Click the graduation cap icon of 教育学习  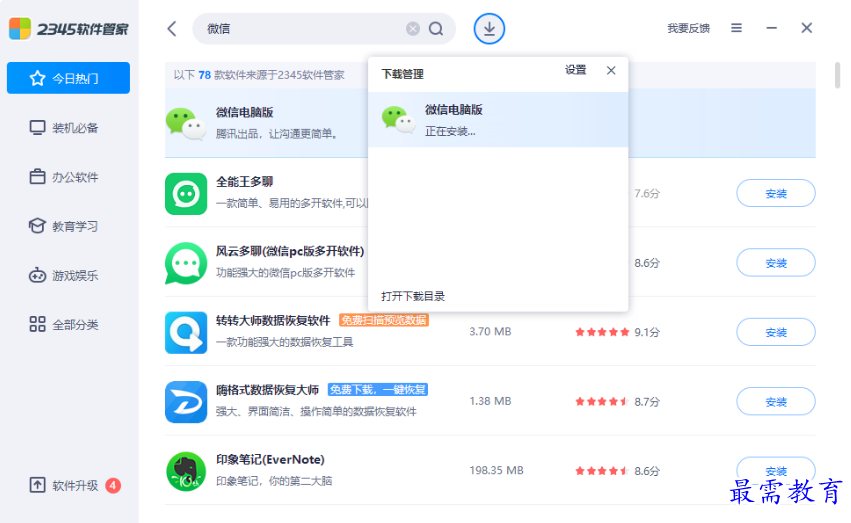[37, 226]
